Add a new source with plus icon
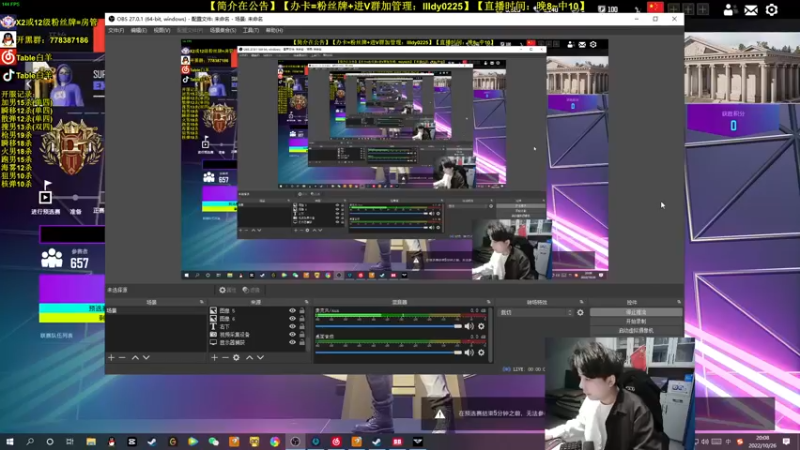Viewport: 800px width, 450px height. [x=214, y=358]
